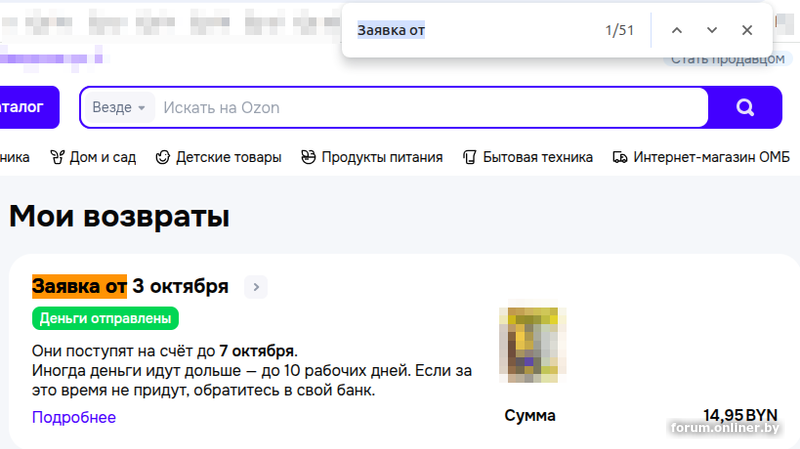800x449 pixels.
Task: Close the find-in-page bar
Action: [x=747, y=31]
